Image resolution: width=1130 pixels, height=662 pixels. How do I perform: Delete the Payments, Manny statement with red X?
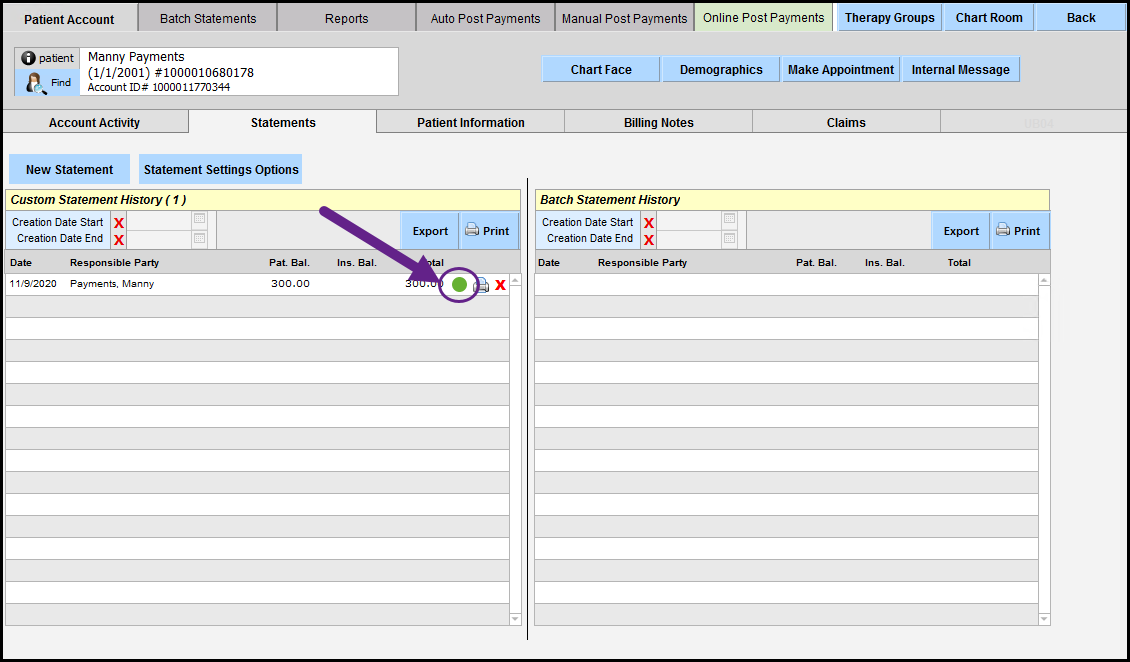pos(500,285)
